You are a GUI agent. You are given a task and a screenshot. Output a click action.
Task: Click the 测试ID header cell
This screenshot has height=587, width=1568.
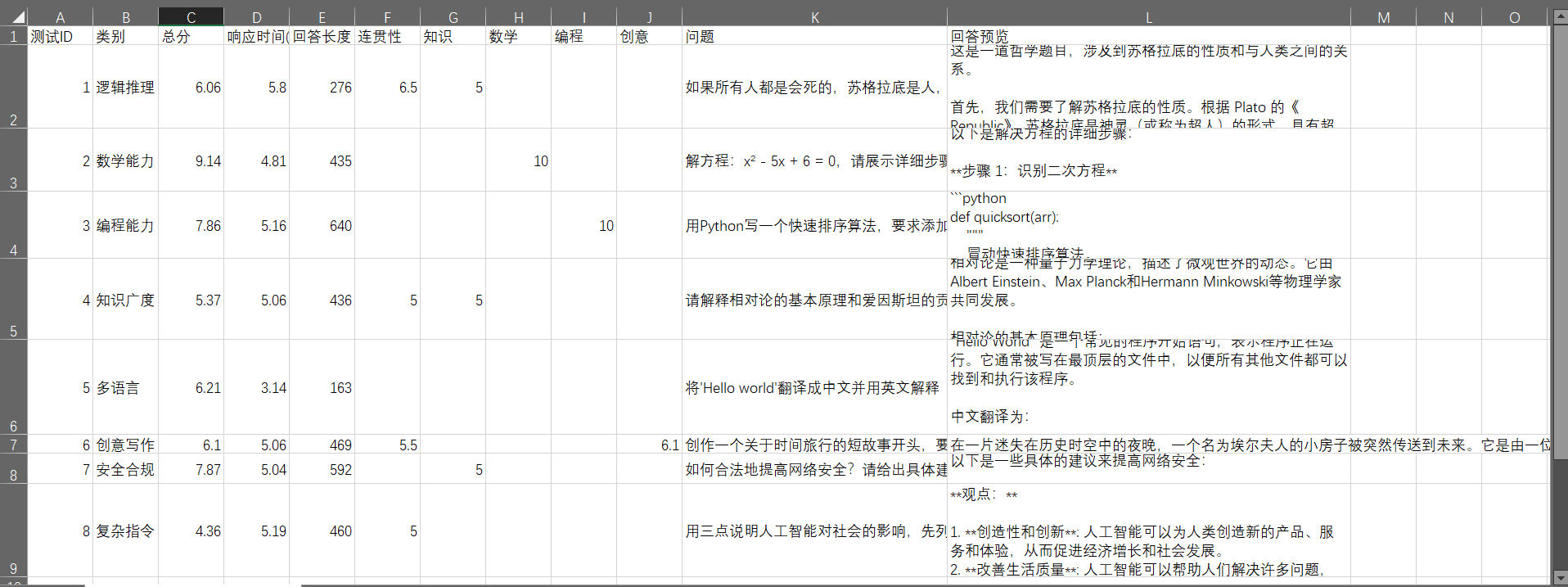[x=60, y=36]
